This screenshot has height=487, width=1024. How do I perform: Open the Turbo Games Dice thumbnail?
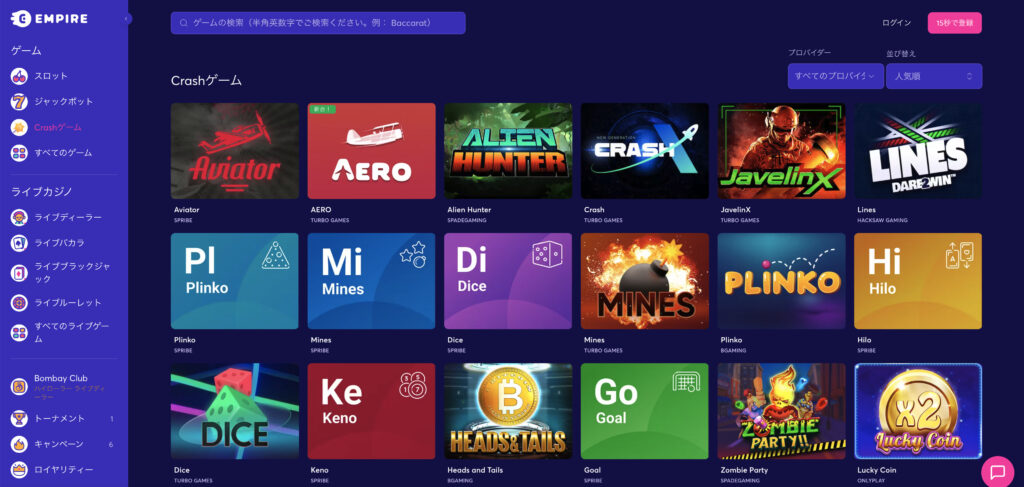coord(234,411)
